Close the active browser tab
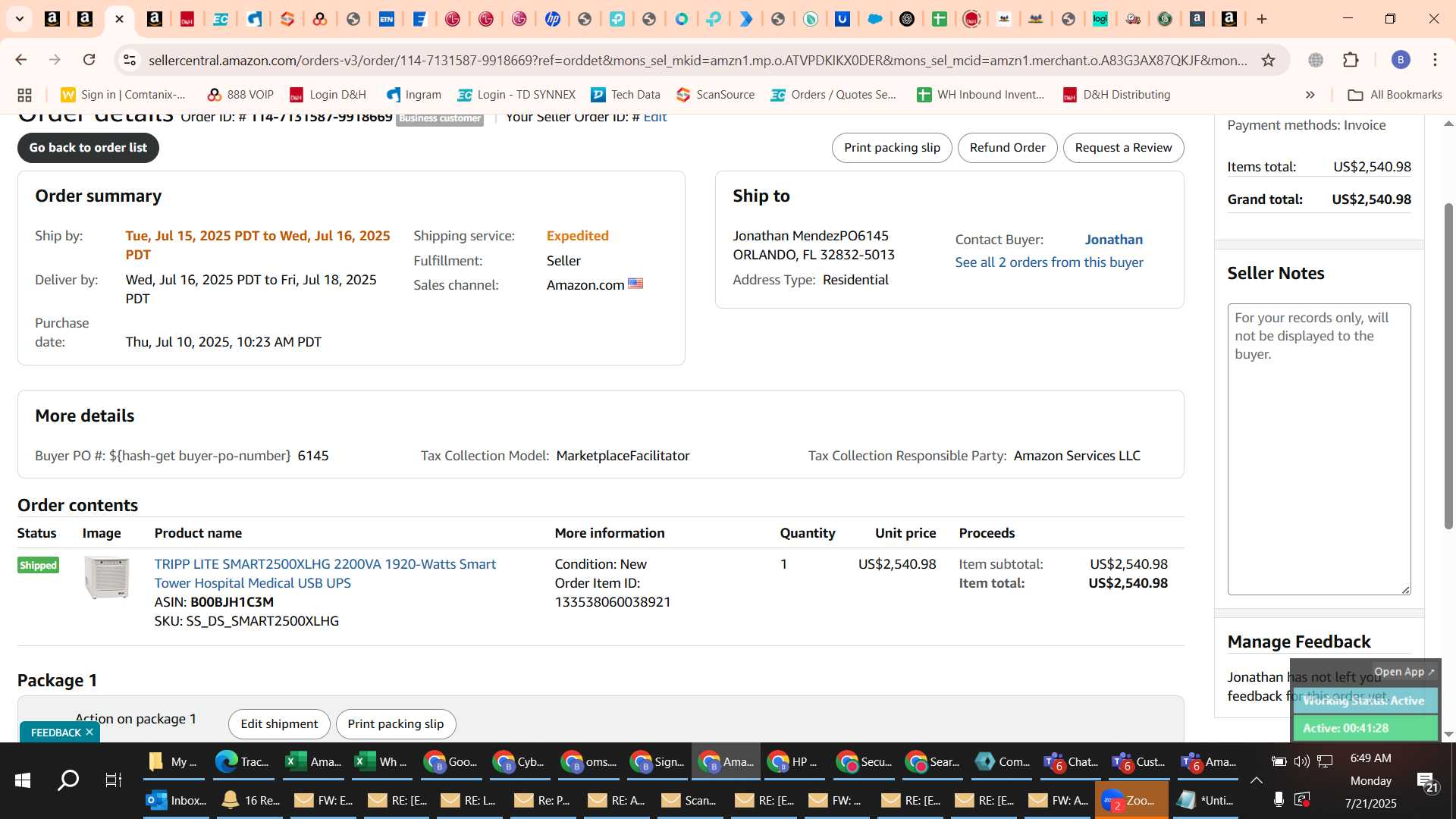The height and width of the screenshot is (819, 1456). (119, 19)
